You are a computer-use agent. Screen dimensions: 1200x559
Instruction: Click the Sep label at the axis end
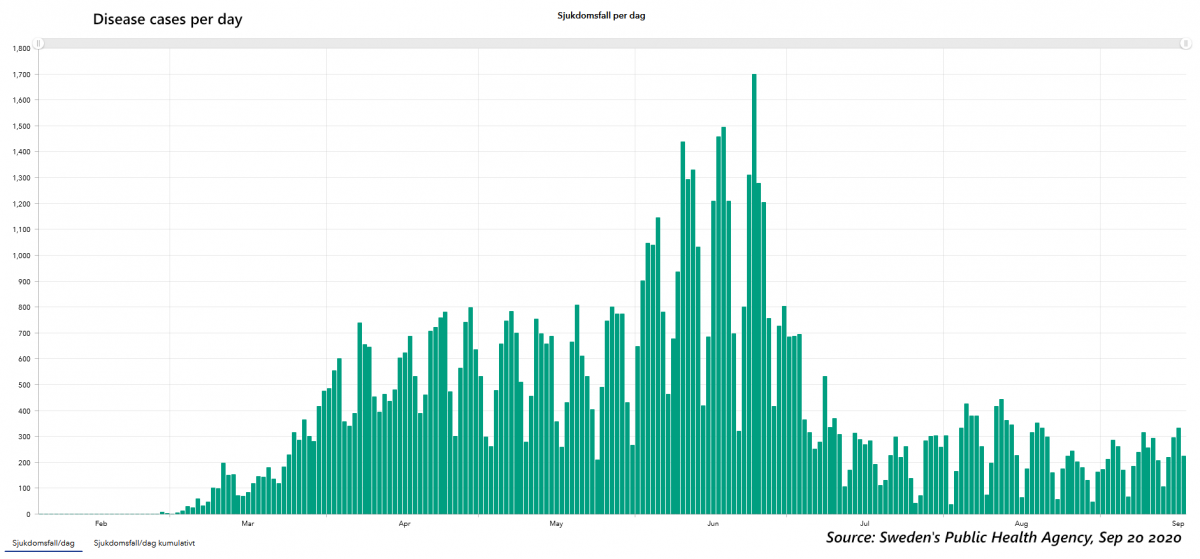(1179, 523)
